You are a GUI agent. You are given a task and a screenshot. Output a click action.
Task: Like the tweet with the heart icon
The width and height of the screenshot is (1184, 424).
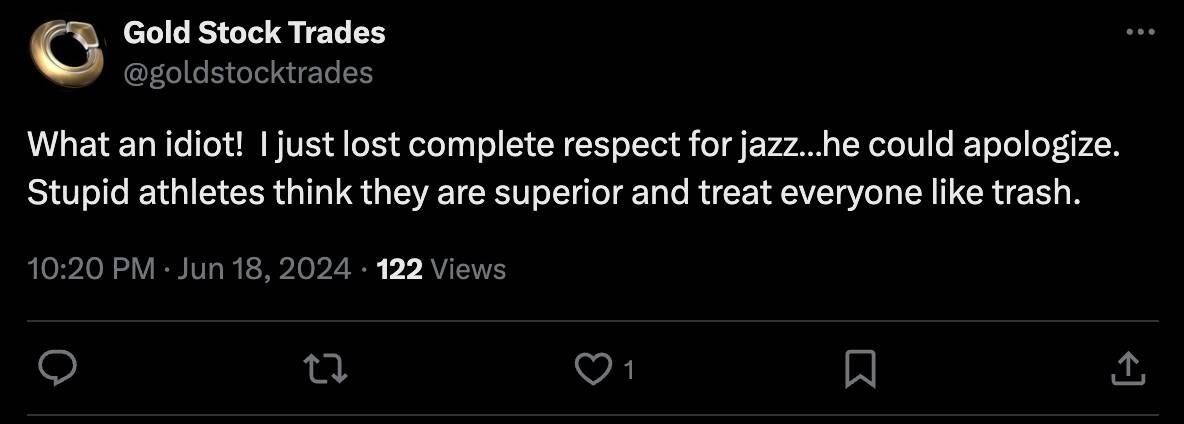591,370
